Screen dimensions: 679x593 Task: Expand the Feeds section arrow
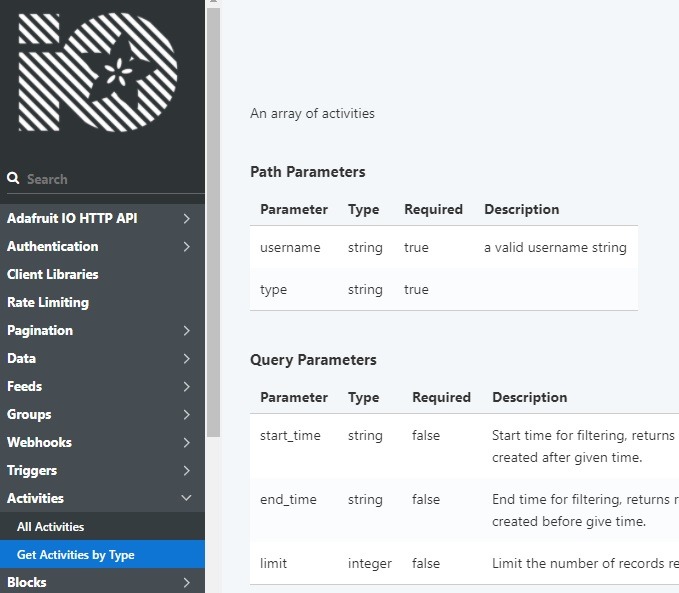coord(187,386)
